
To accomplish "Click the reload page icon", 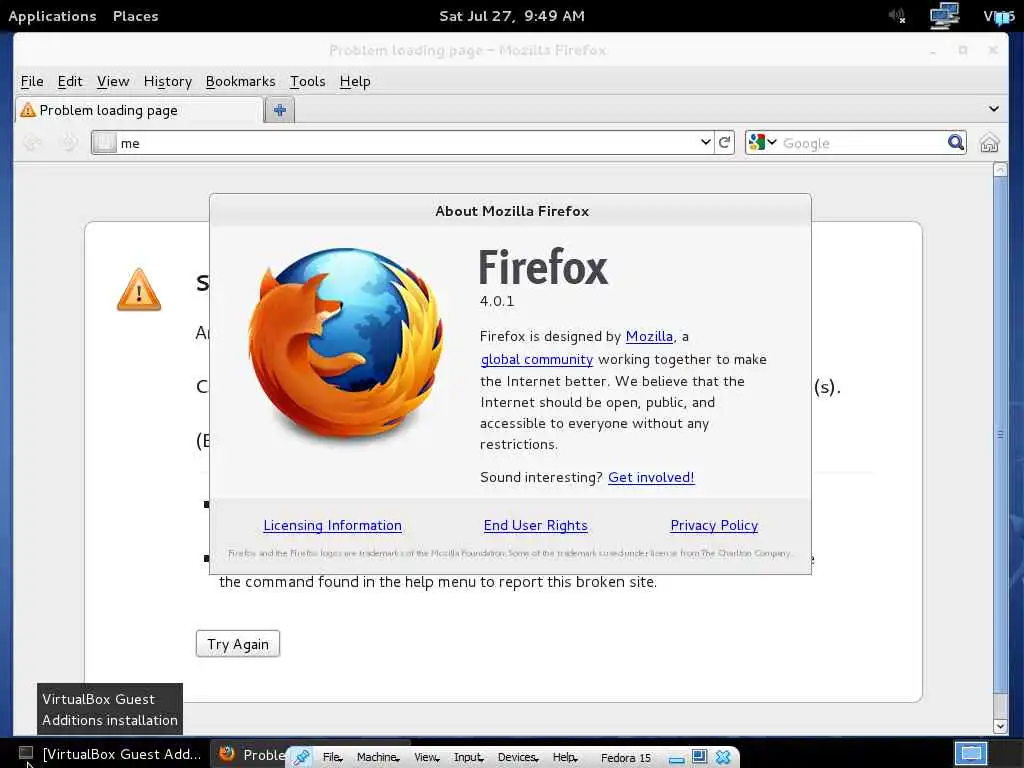I will 724,142.
